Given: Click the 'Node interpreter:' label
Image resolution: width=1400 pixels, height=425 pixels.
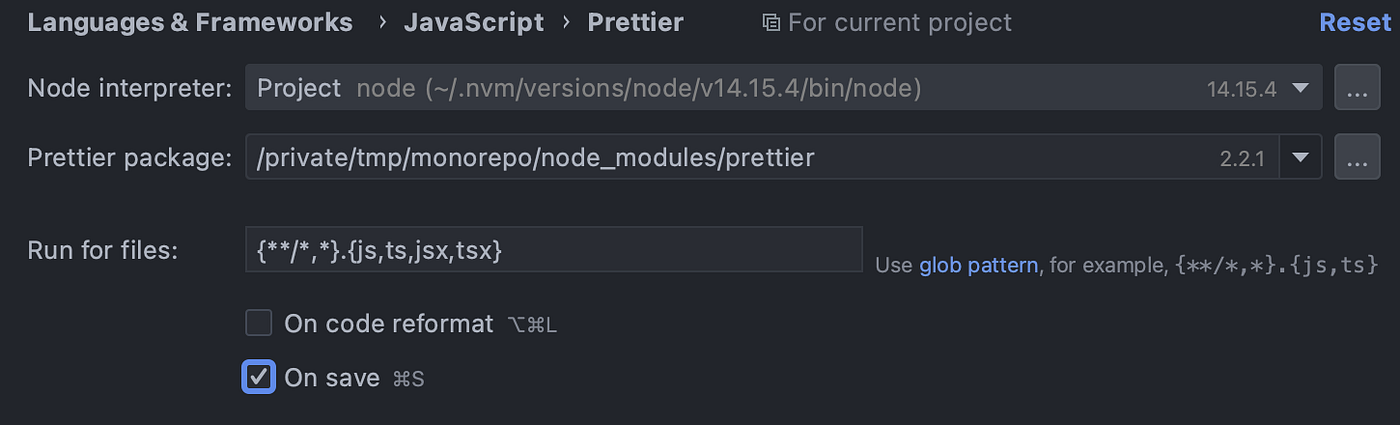Looking at the screenshot, I should 130,88.
